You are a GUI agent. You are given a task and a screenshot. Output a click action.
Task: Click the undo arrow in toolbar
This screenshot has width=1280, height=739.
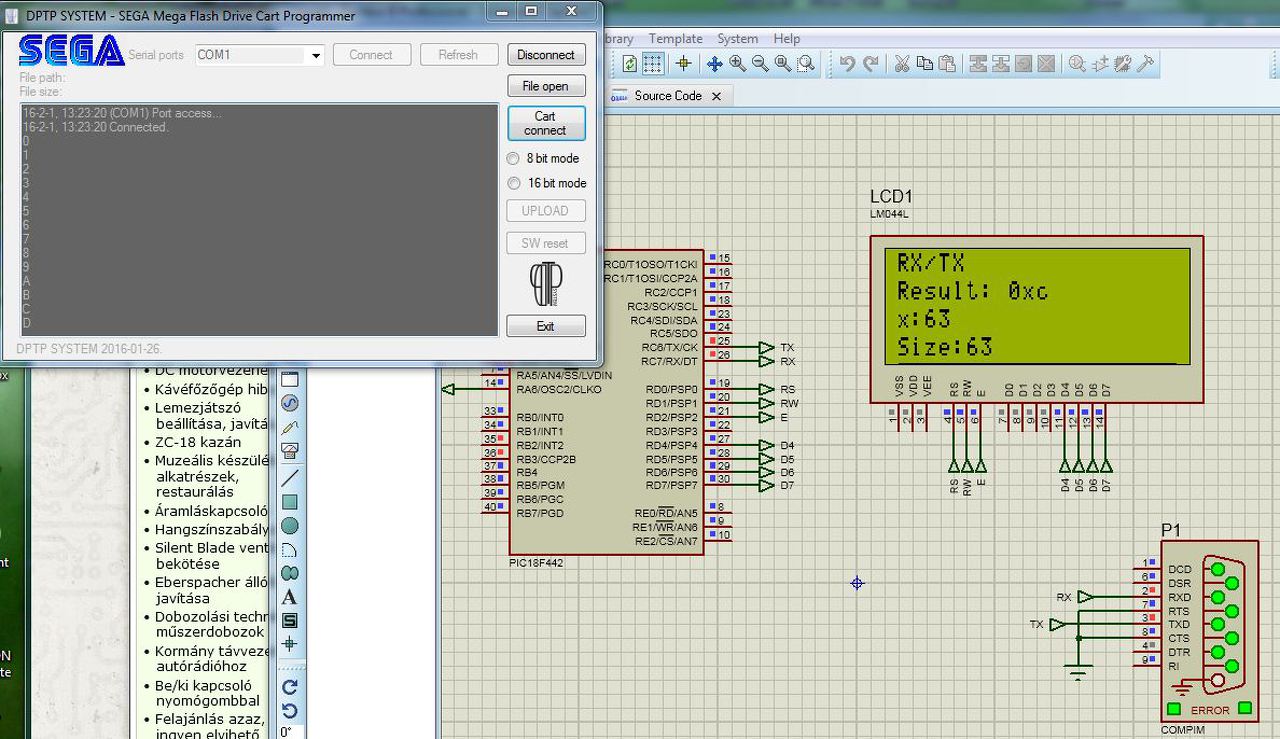[847, 64]
